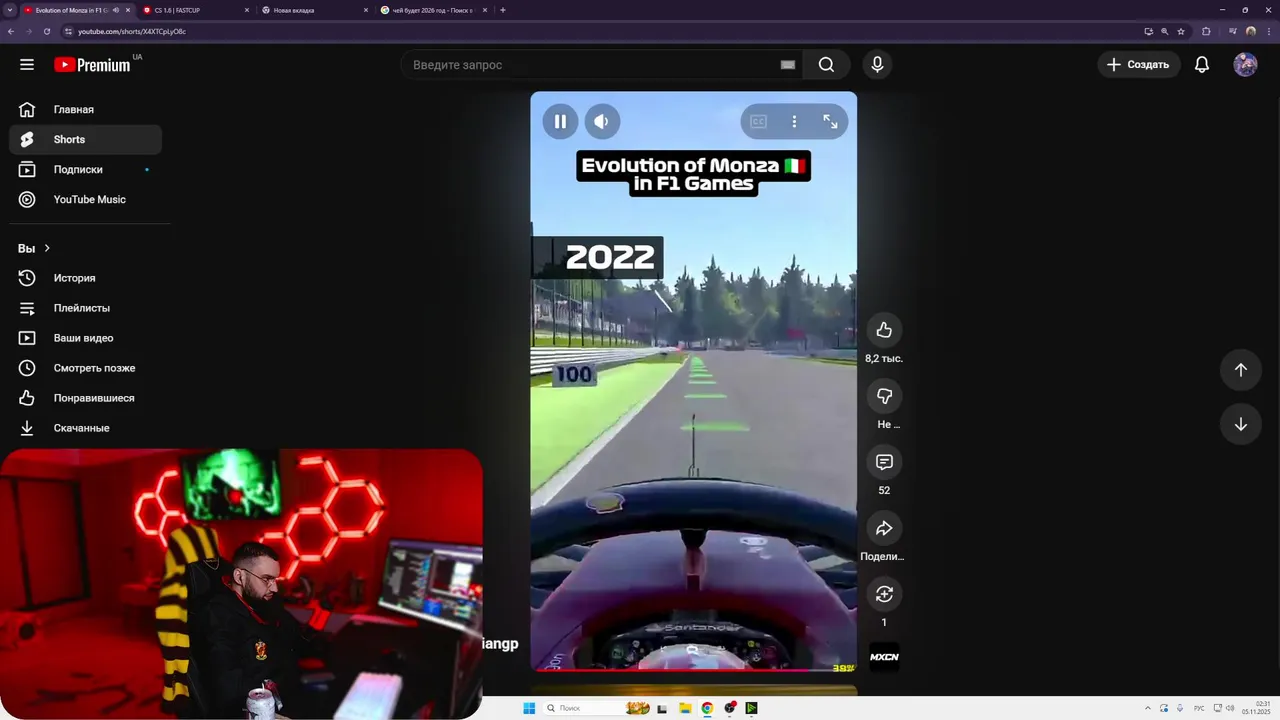This screenshot has height=720, width=1280.
Task: Go to next Short with down arrow
Action: pyautogui.click(x=1240, y=424)
